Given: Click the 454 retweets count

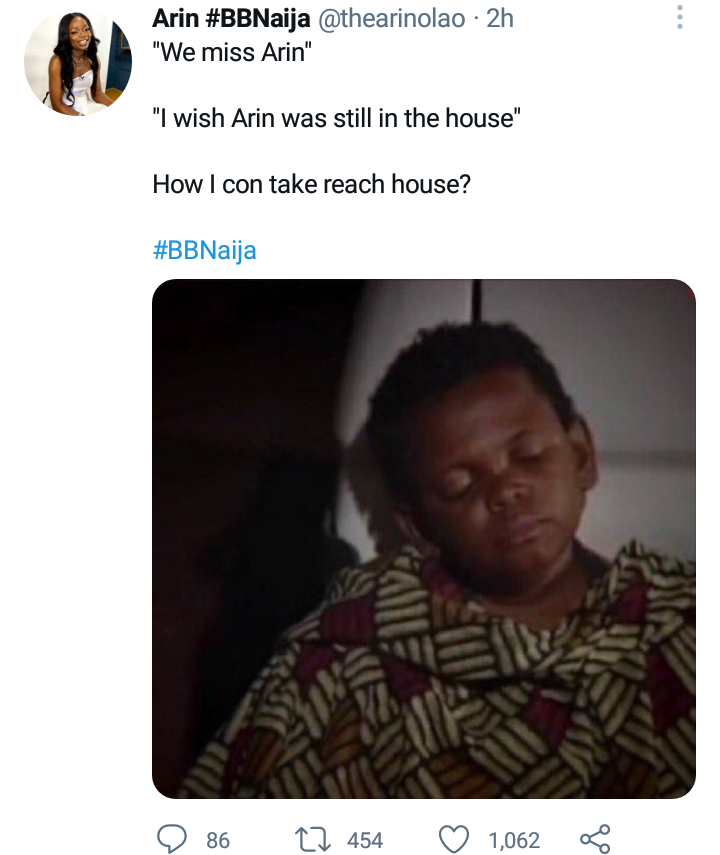Looking at the screenshot, I should (365, 840).
